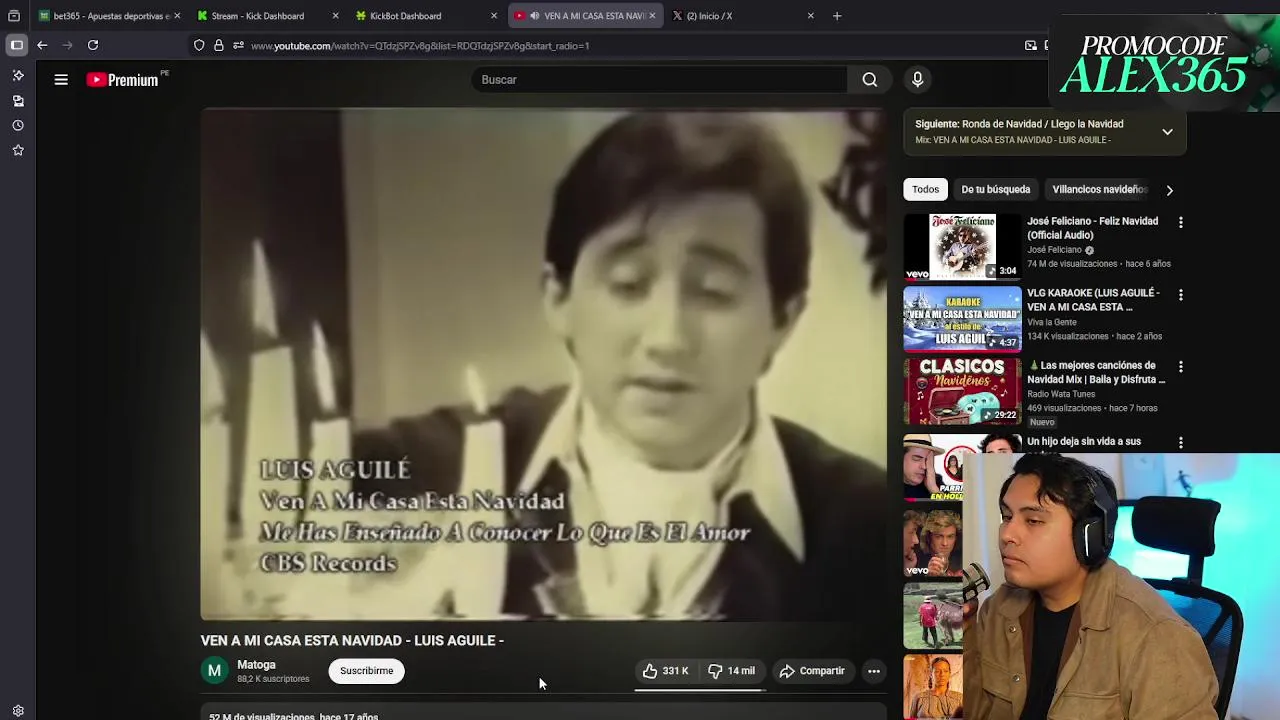Close the Stream - Kick Dashboard tab
The width and height of the screenshot is (1280, 720).
335,16
